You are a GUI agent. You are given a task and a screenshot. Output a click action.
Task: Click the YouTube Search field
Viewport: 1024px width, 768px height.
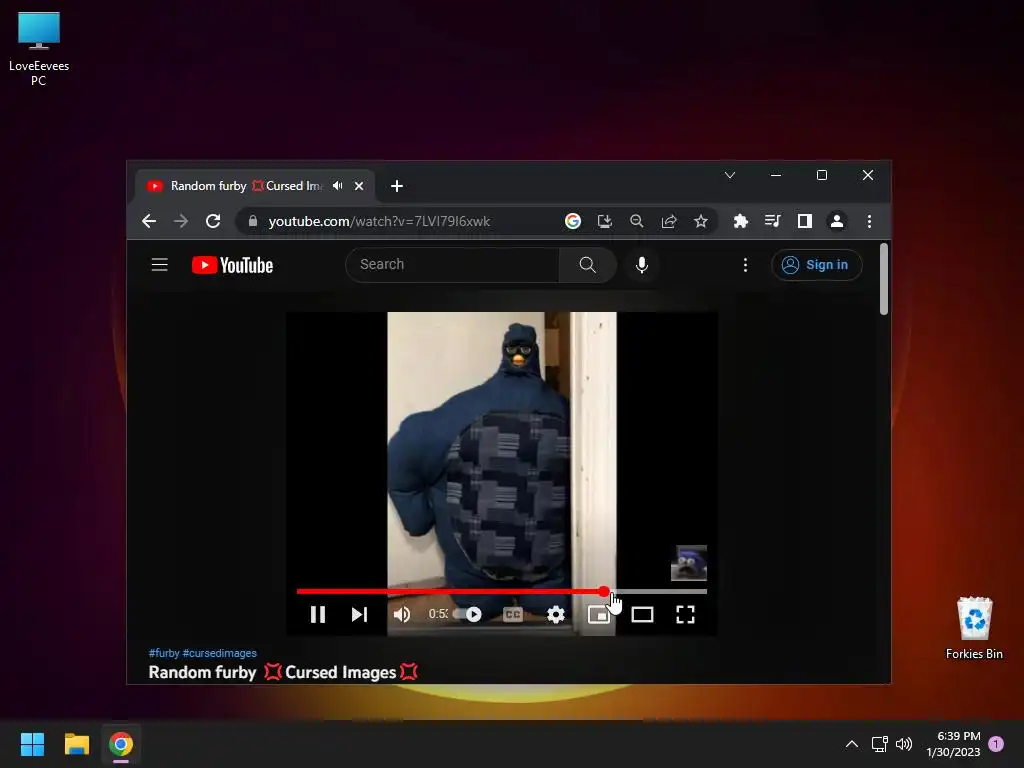tap(452, 264)
